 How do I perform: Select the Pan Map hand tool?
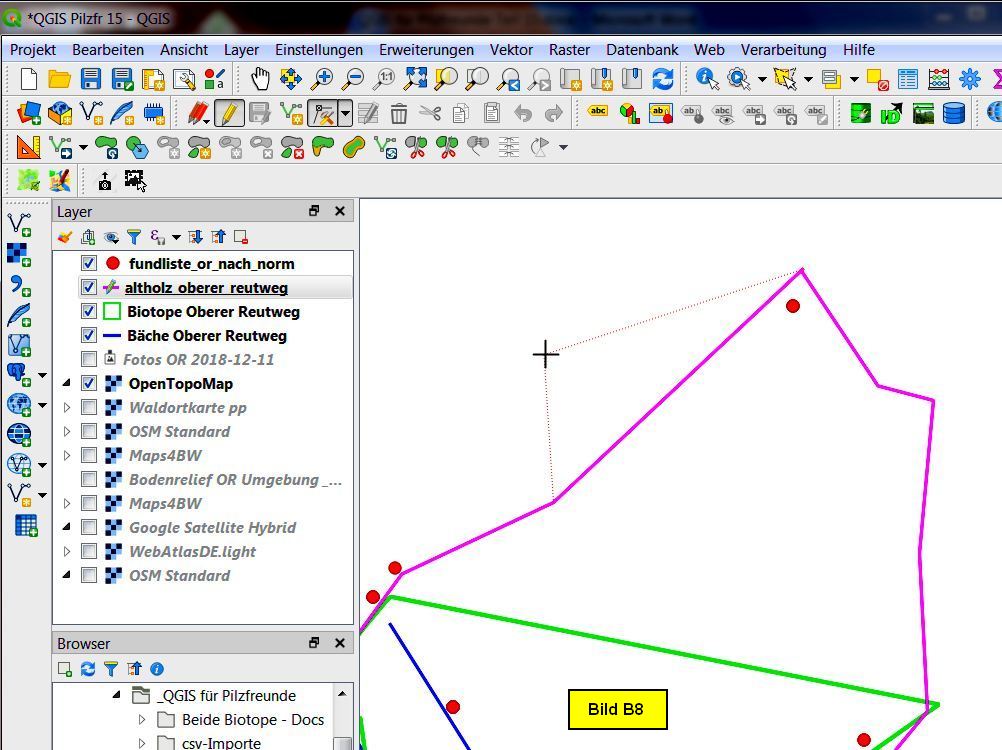point(260,80)
